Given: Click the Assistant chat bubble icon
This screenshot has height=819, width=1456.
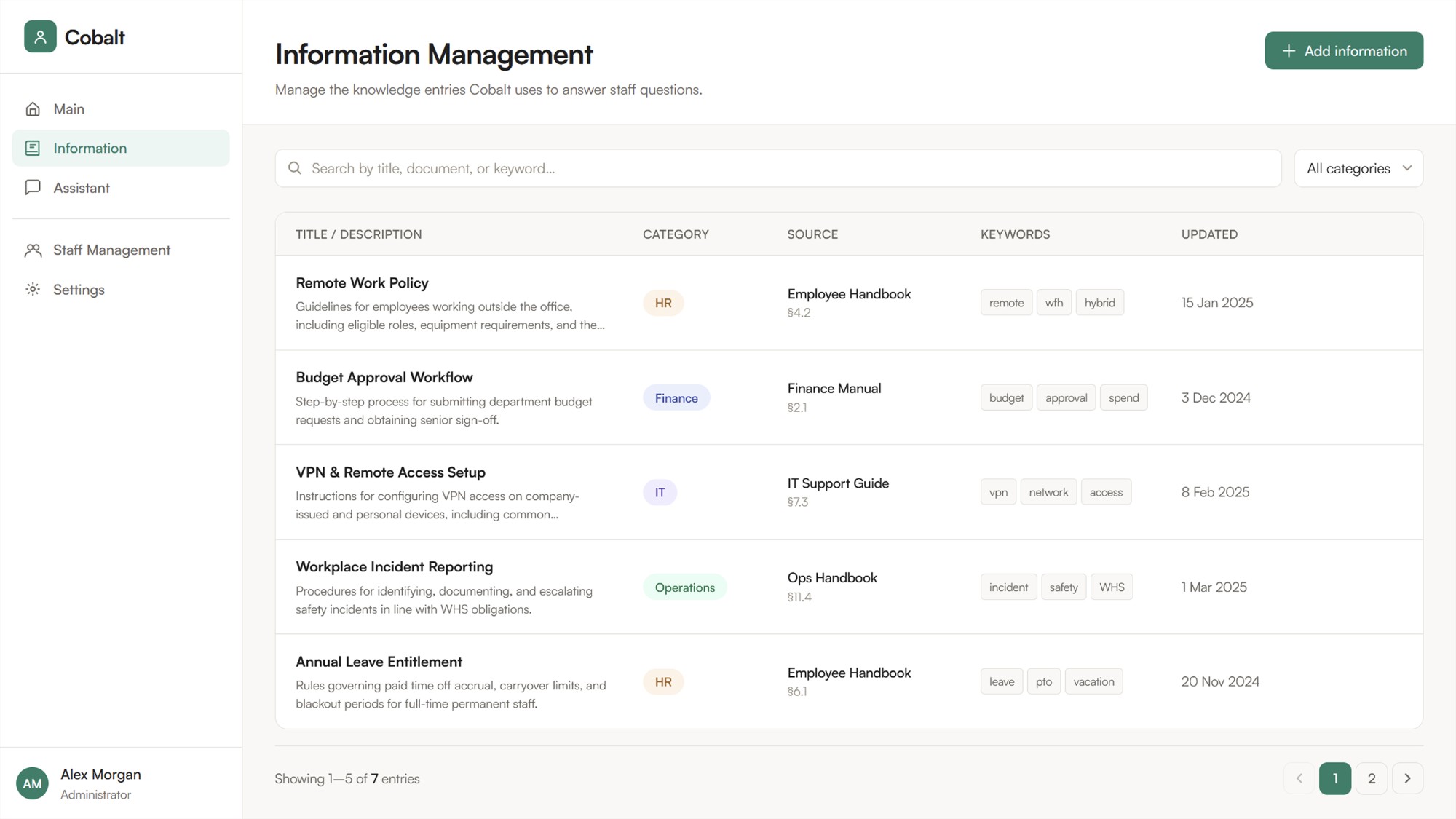Looking at the screenshot, I should click(33, 188).
